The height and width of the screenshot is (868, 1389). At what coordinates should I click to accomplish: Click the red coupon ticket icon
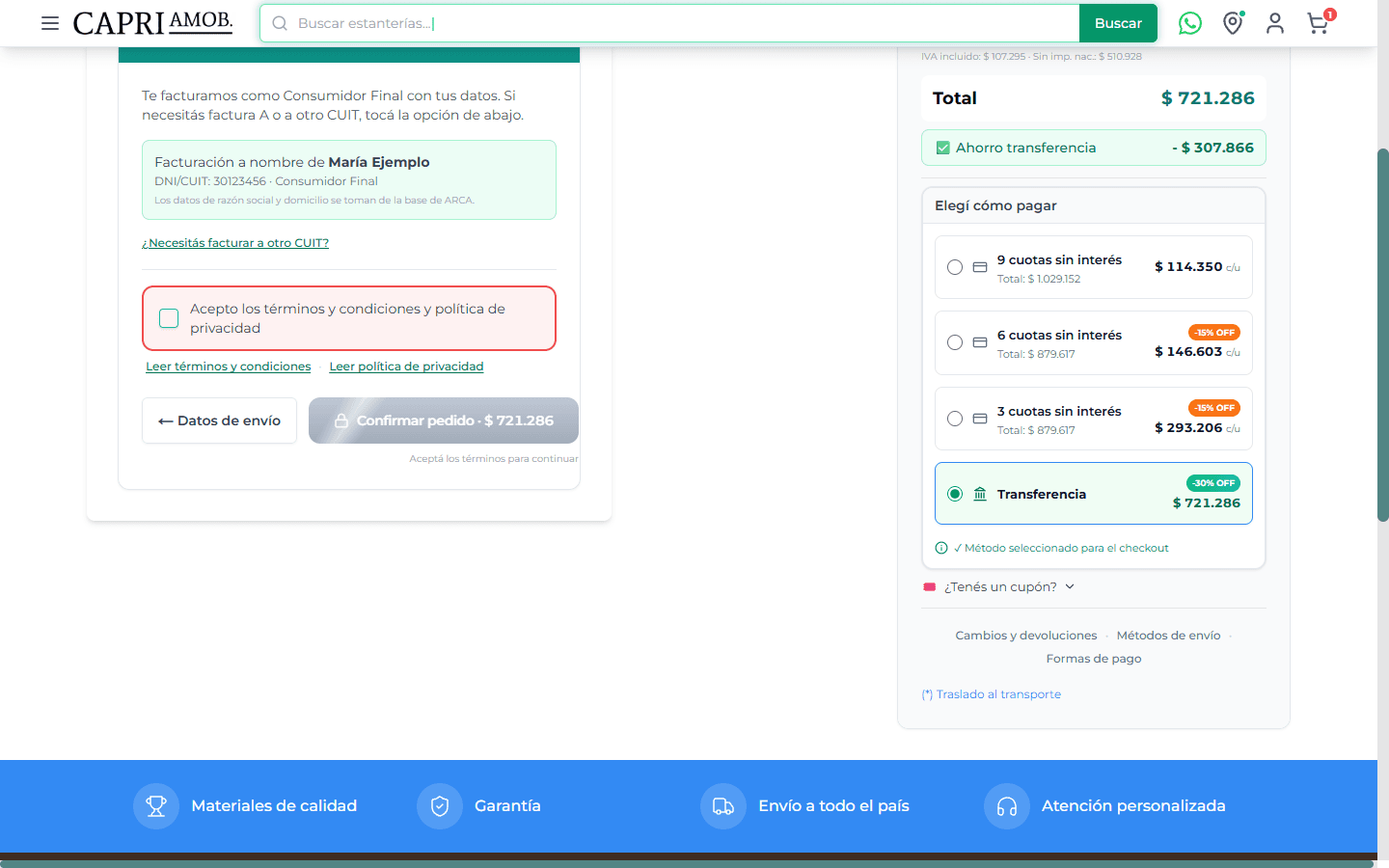[x=930, y=586]
